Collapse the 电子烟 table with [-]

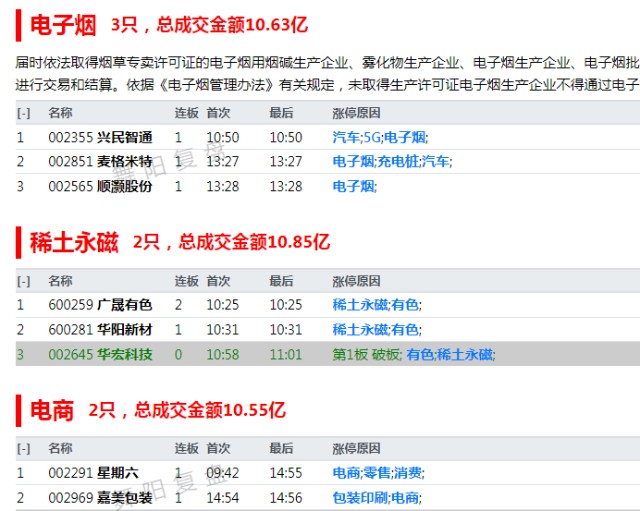(23, 113)
